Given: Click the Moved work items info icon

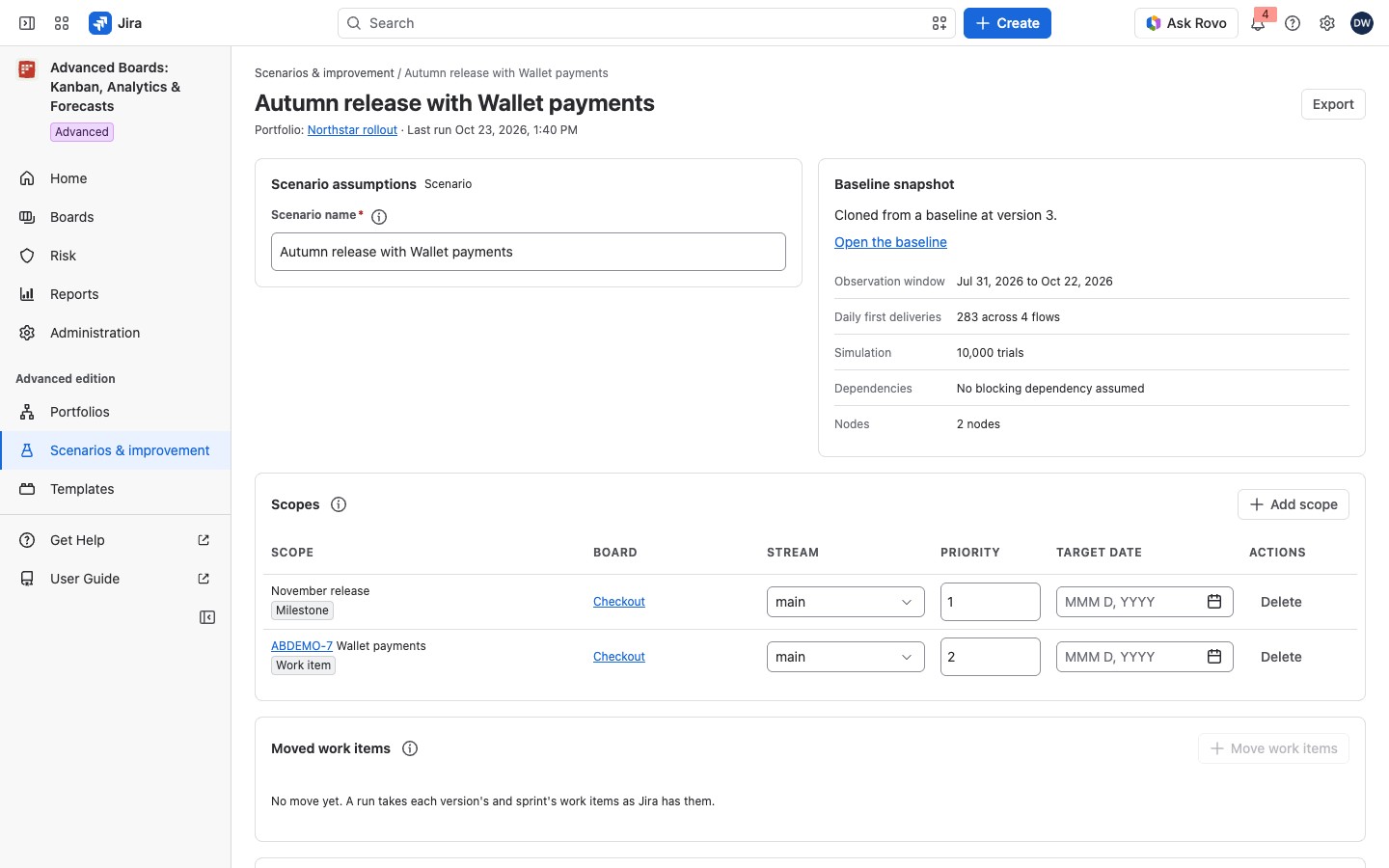Looking at the screenshot, I should pos(410,748).
